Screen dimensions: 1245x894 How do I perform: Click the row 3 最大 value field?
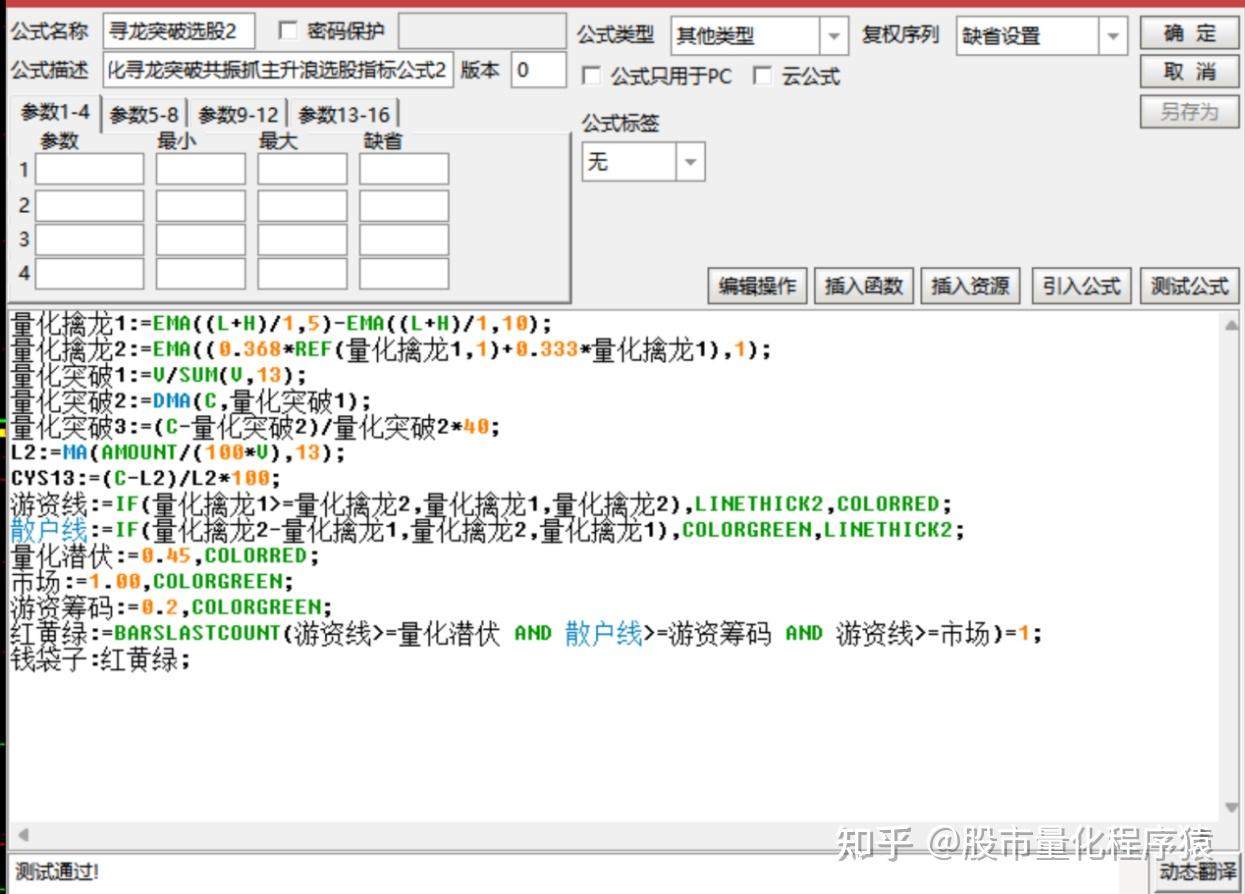click(x=302, y=240)
